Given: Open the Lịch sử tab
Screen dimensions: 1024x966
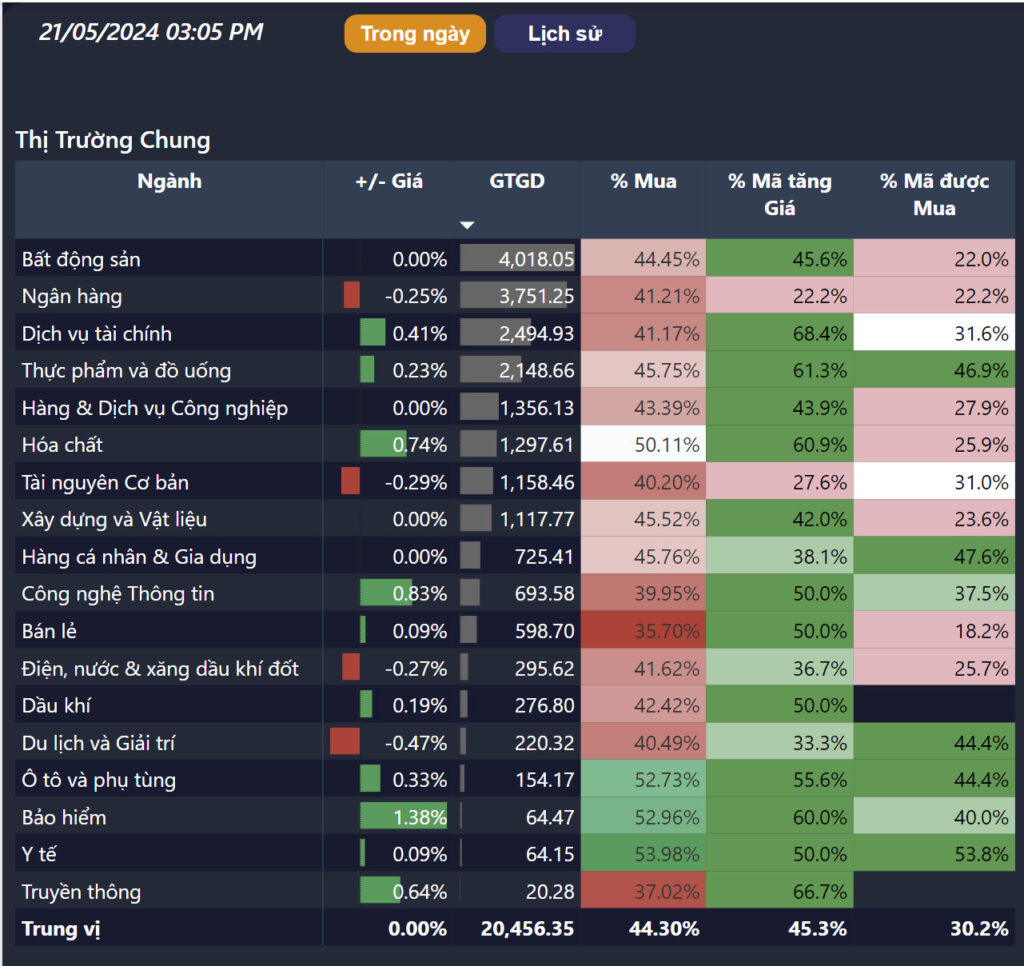Looking at the screenshot, I should point(565,34).
